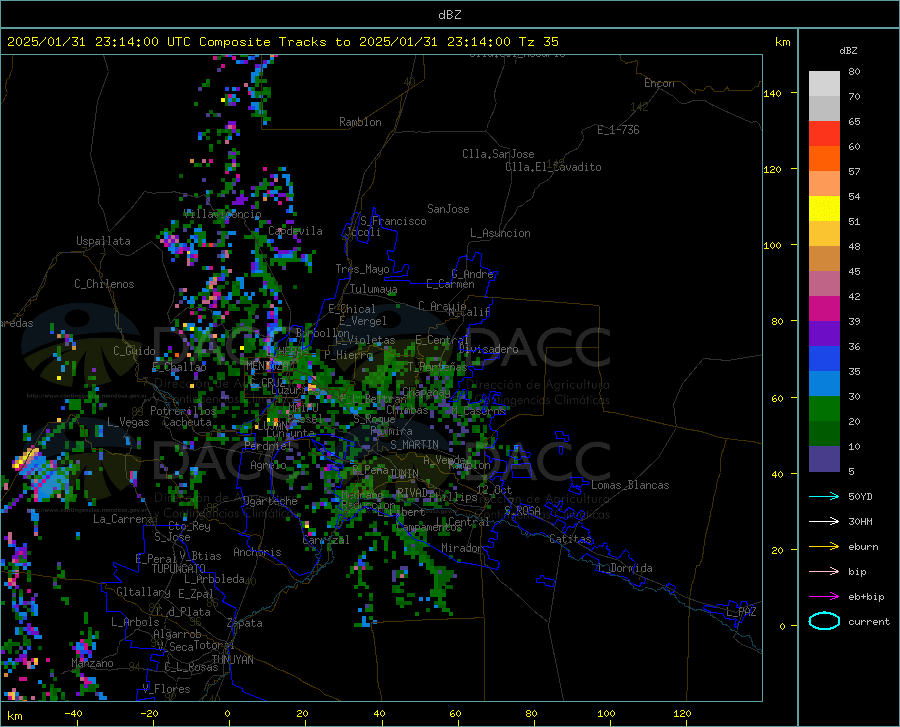
Task: Click the Manzano map label
Action: click(92, 663)
